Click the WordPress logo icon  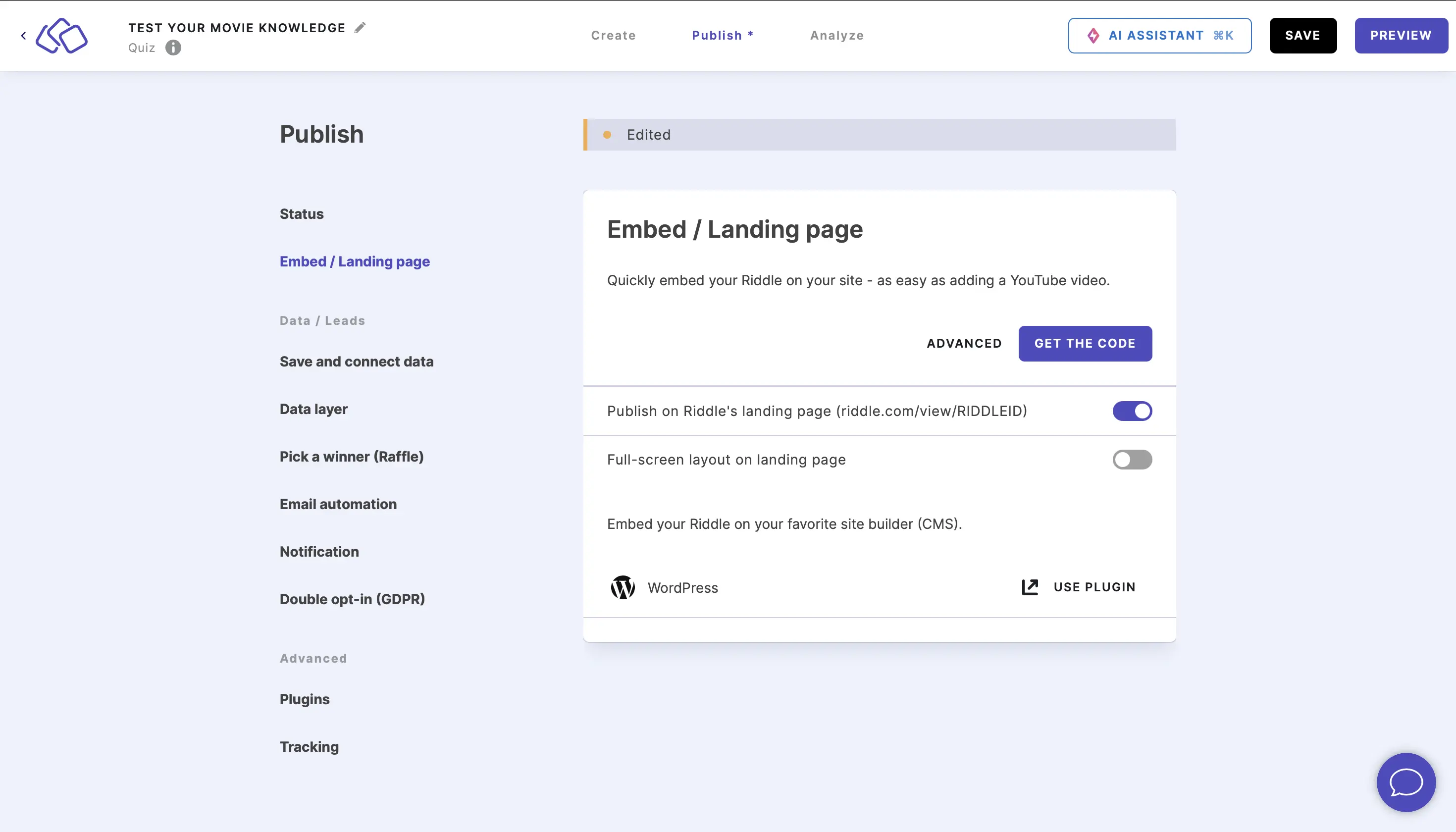point(622,587)
